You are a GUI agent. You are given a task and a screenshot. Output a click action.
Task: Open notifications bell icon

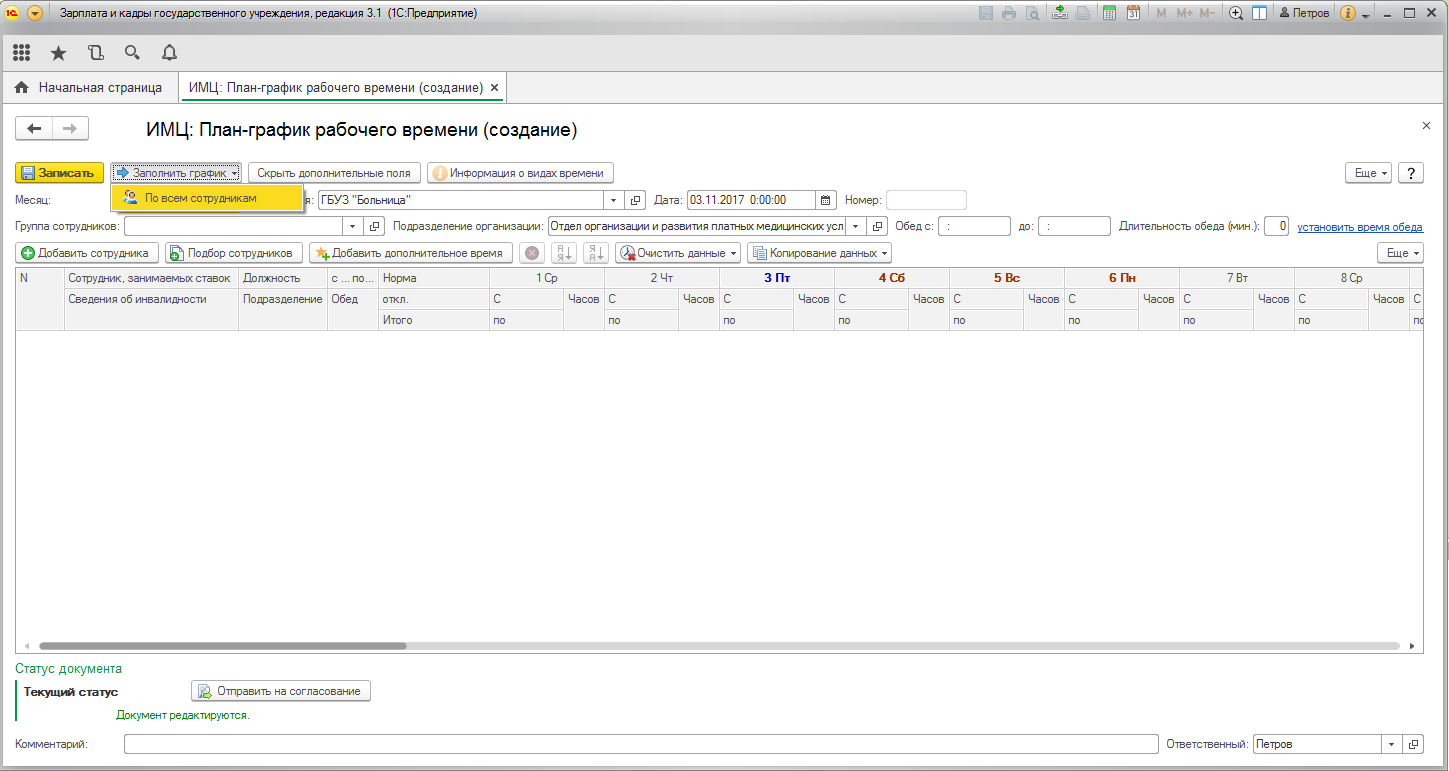(x=169, y=52)
